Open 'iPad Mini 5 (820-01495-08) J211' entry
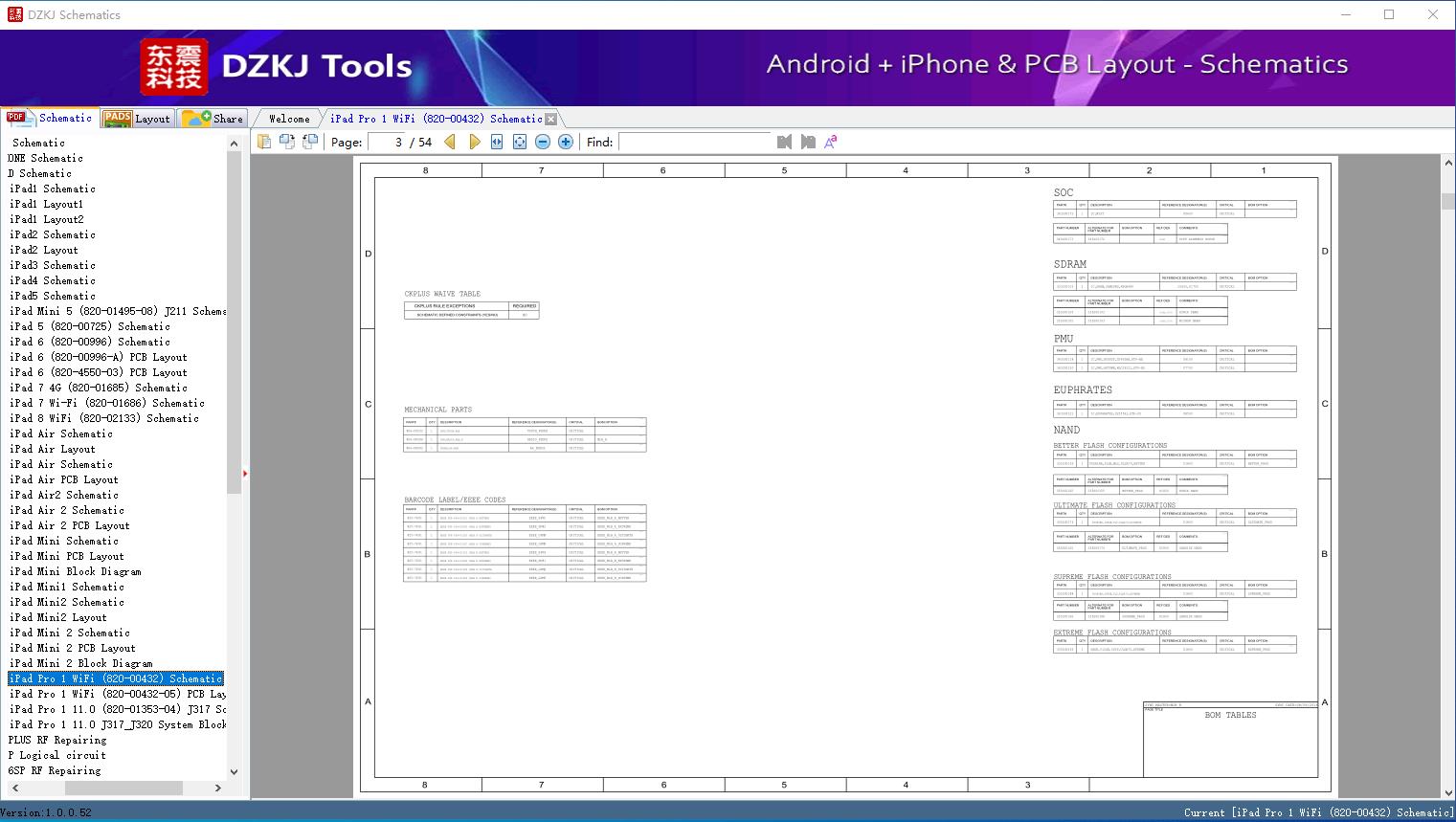 click(118, 311)
